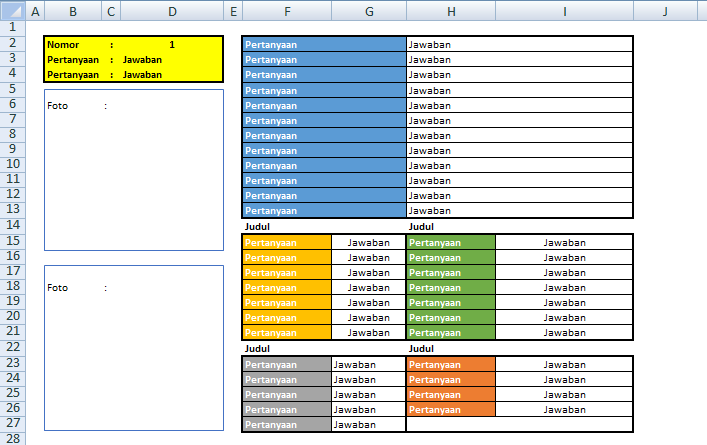The image size is (707, 445).
Task: Click Jawaban cell in row 2 of column H
Action: pos(519,44)
